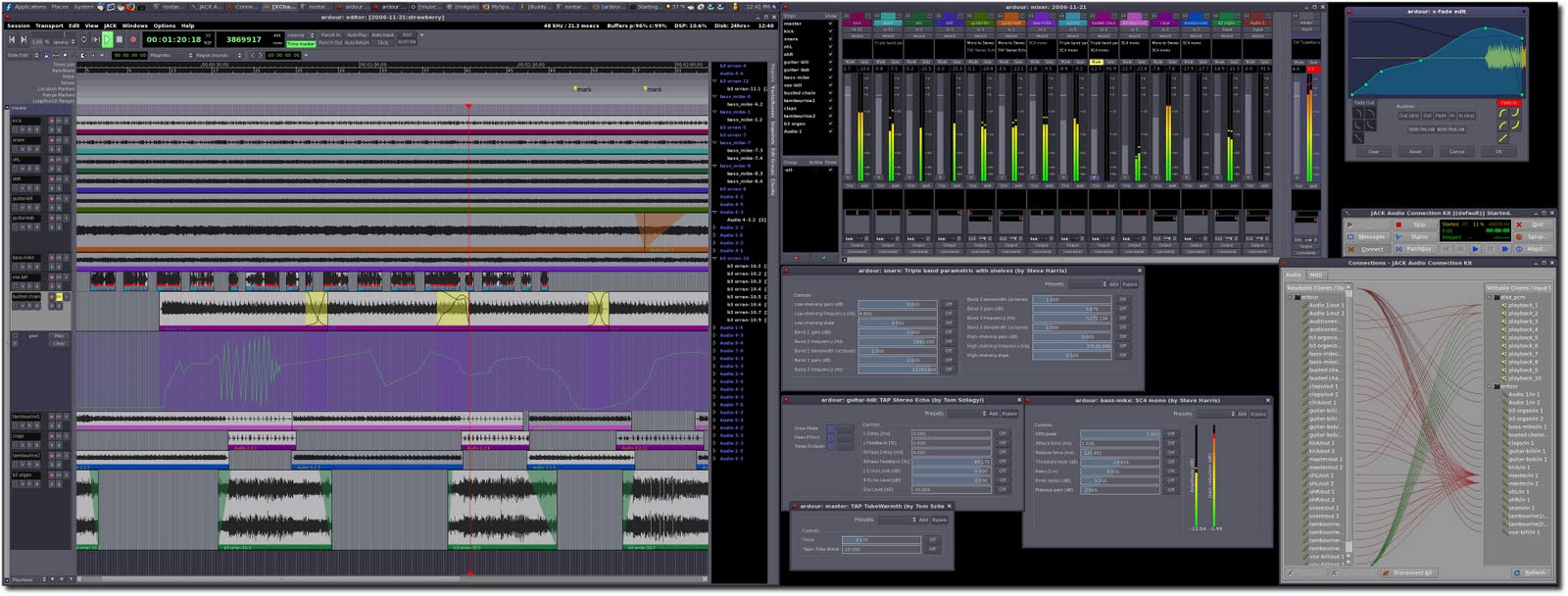Click the red Record button in transport
The image size is (1568, 596).
tap(133, 39)
